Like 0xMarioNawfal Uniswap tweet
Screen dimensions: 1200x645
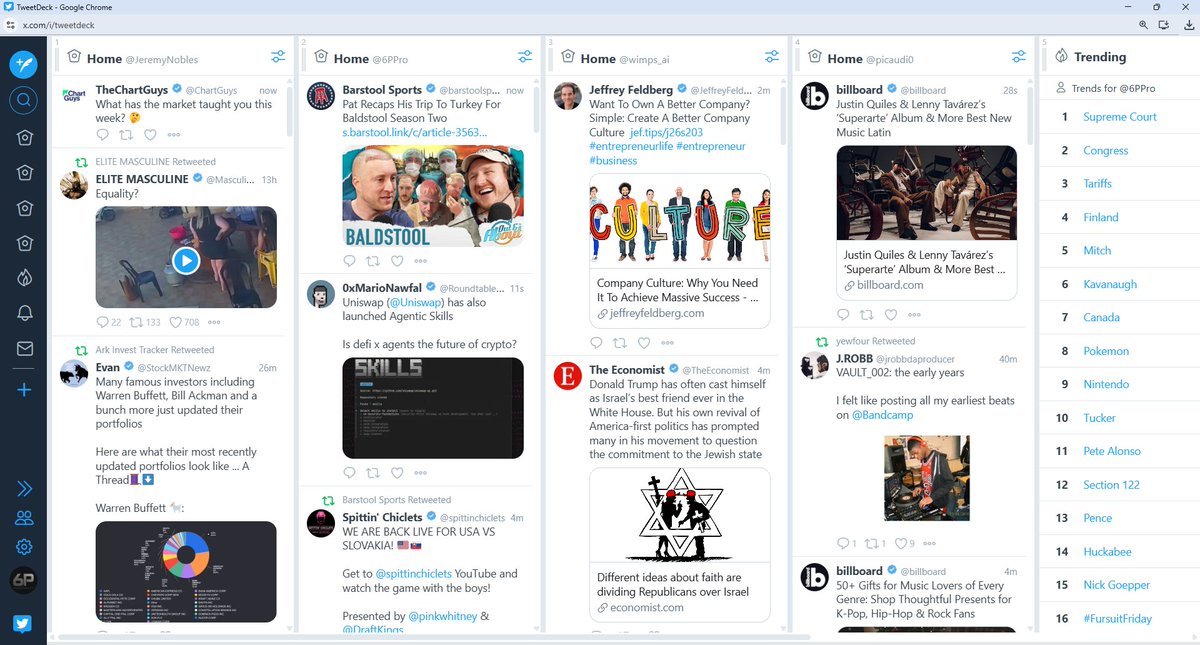[x=397, y=472]
